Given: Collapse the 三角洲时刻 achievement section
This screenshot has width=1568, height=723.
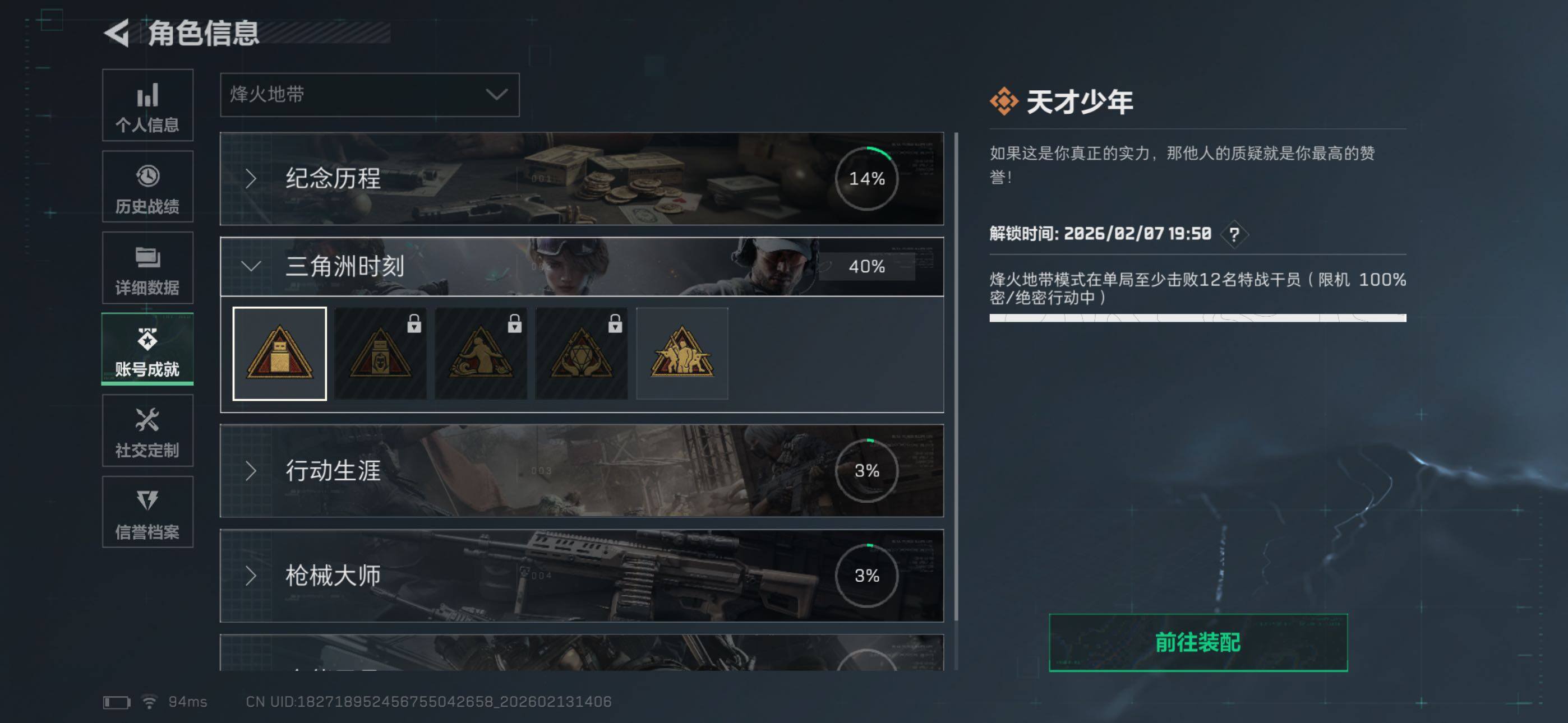Looking at the screenshot, I should click(x=582, y=267).
